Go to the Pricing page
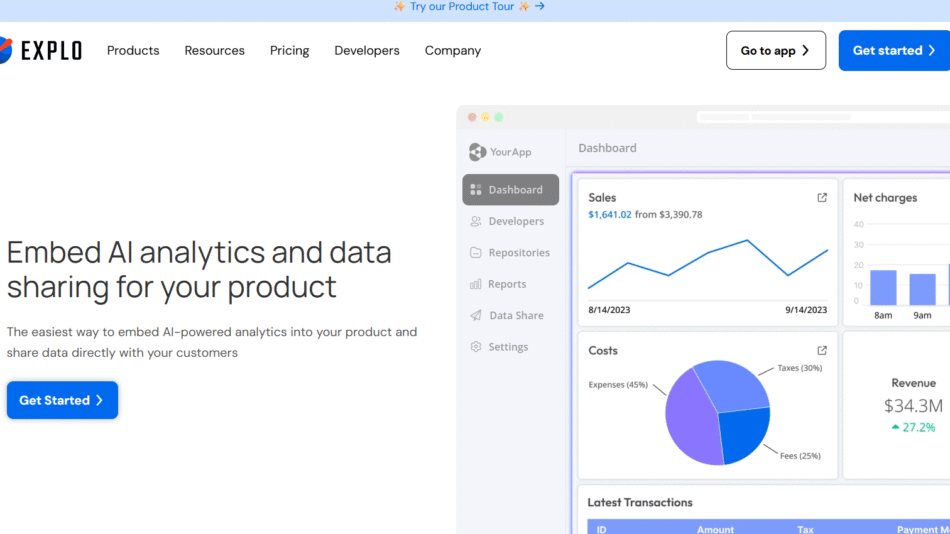Screen dimensions: 950x534 [x=289, y=51]
